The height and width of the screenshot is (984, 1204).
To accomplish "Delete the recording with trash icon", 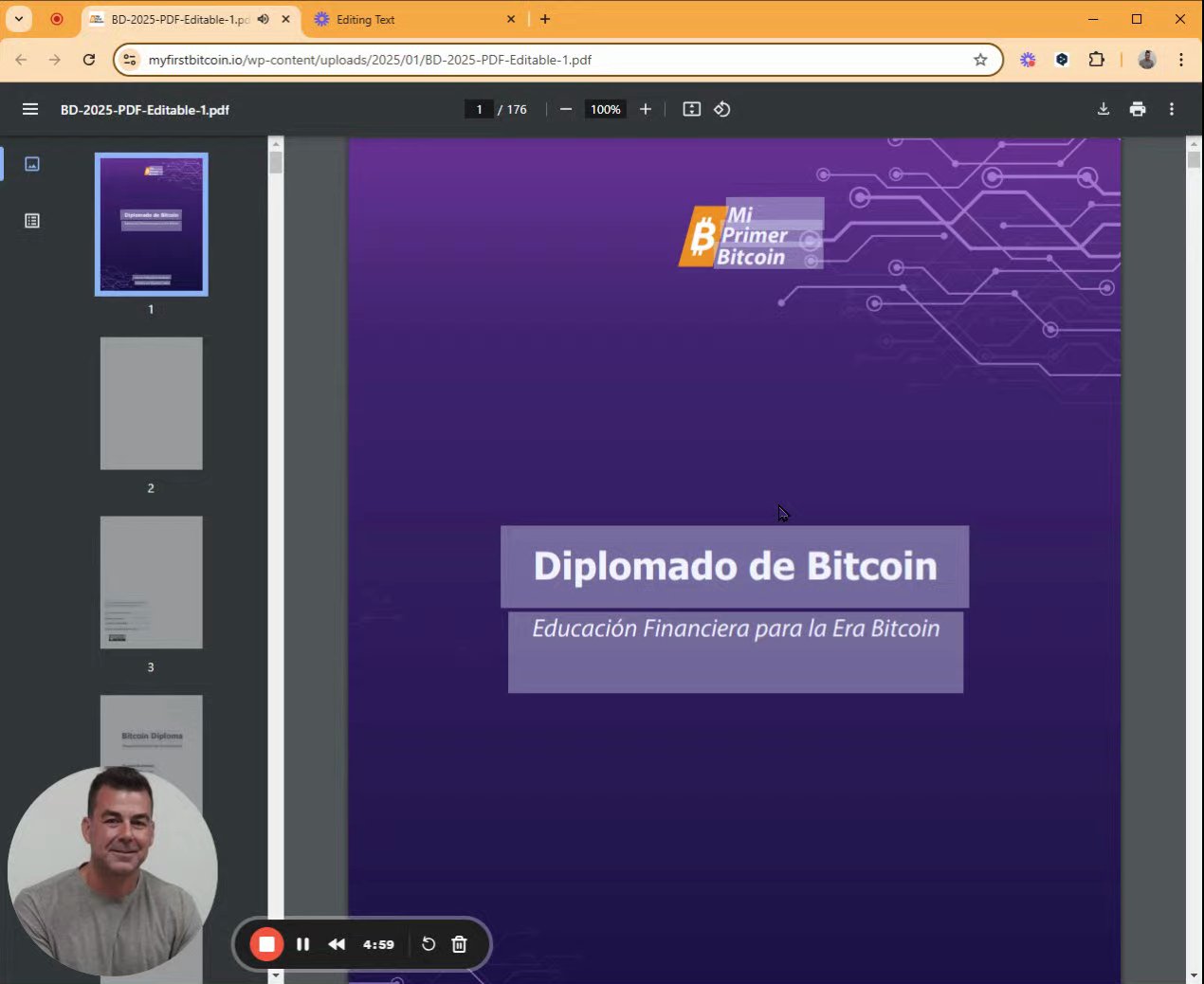I will tap(460, 944).
